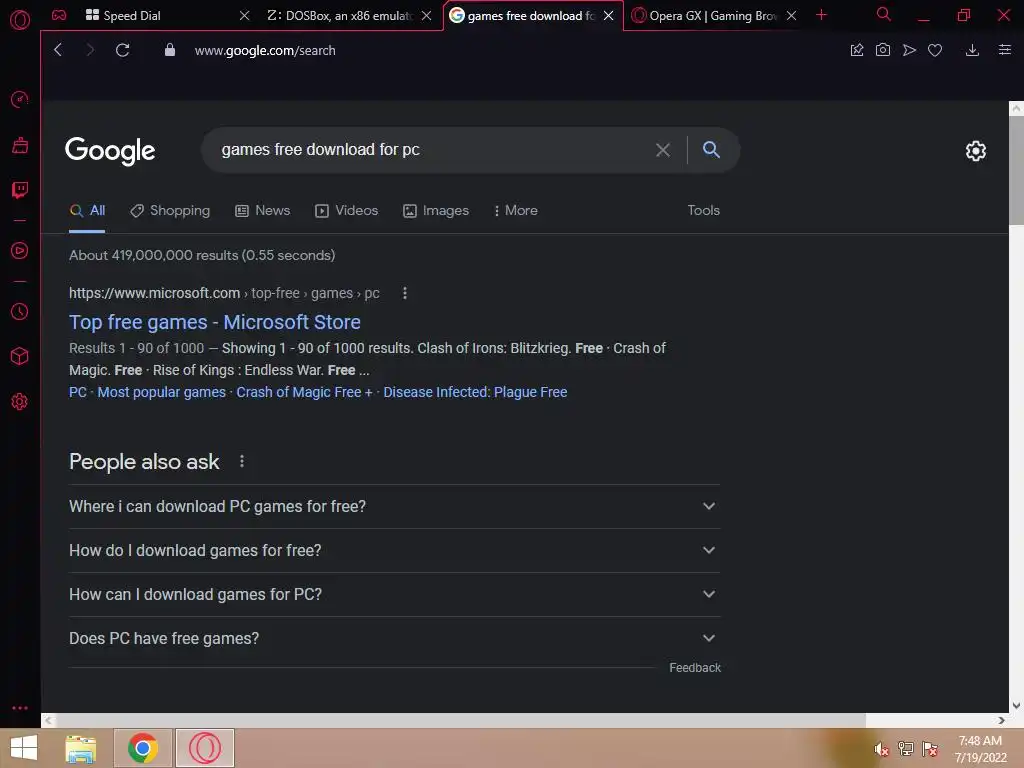Click the Feedback link
Image resolution: width=1024 pixels, height=768 pixels.
point(695,667)
